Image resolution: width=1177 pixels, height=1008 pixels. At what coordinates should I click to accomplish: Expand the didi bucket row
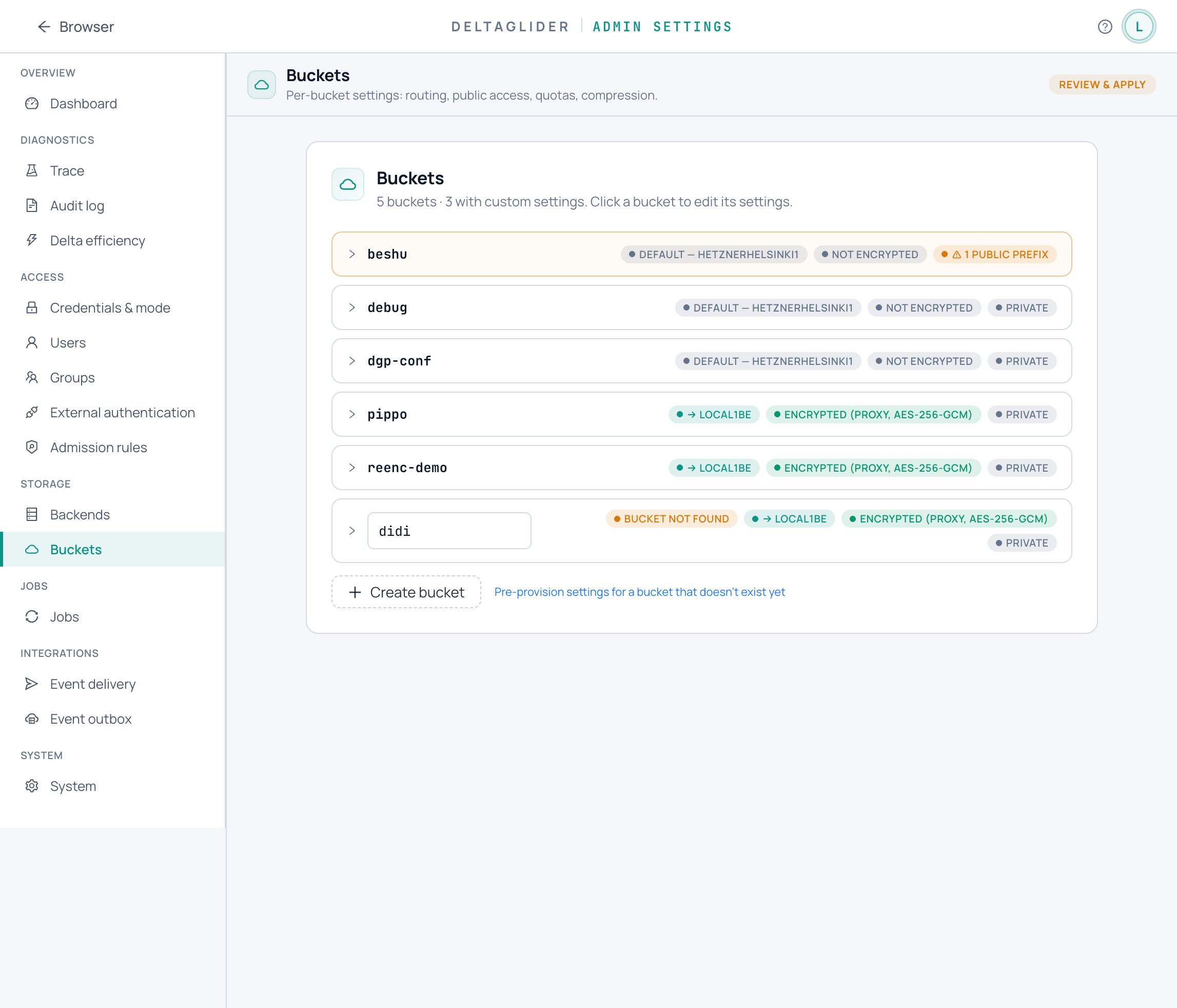click(352, 531)
